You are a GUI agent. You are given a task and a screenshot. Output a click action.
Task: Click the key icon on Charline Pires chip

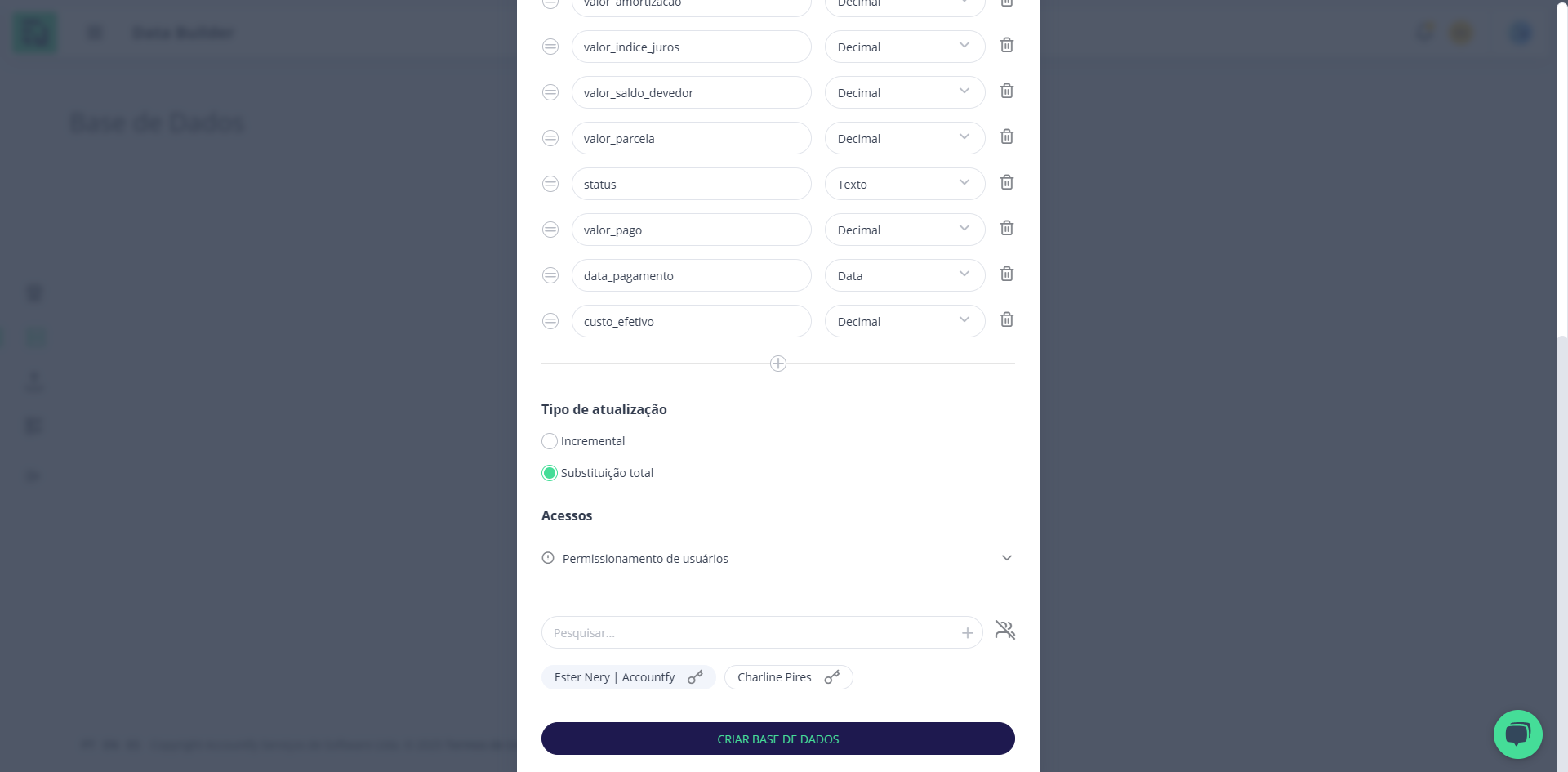832,677
